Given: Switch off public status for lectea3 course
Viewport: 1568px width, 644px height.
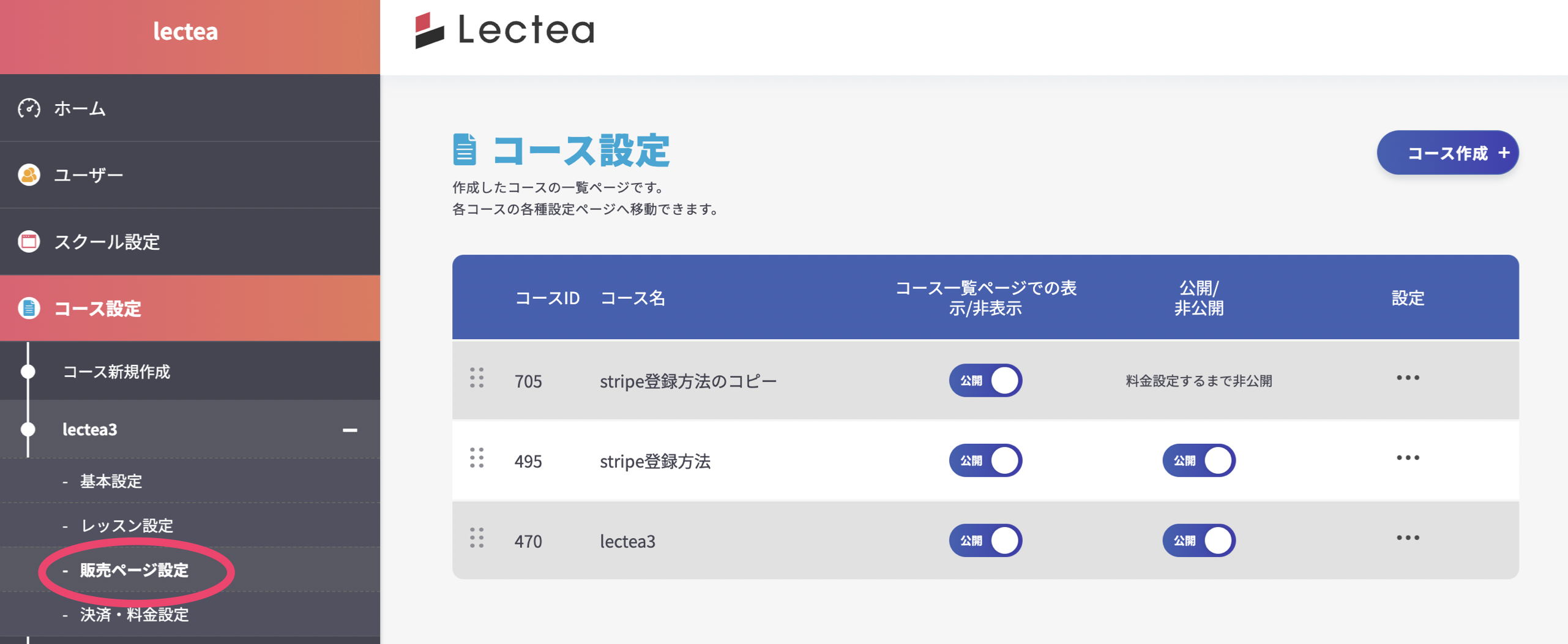Looking at the screenshot, I should (x=1198, y=541).
